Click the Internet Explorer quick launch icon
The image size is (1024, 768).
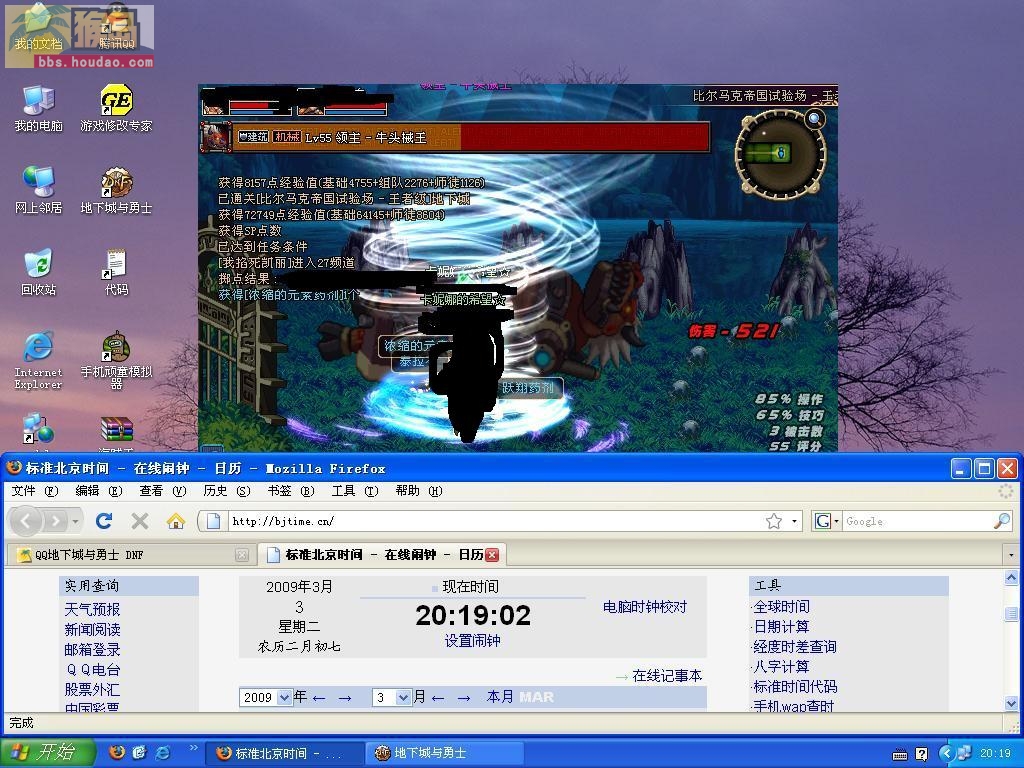163,752
